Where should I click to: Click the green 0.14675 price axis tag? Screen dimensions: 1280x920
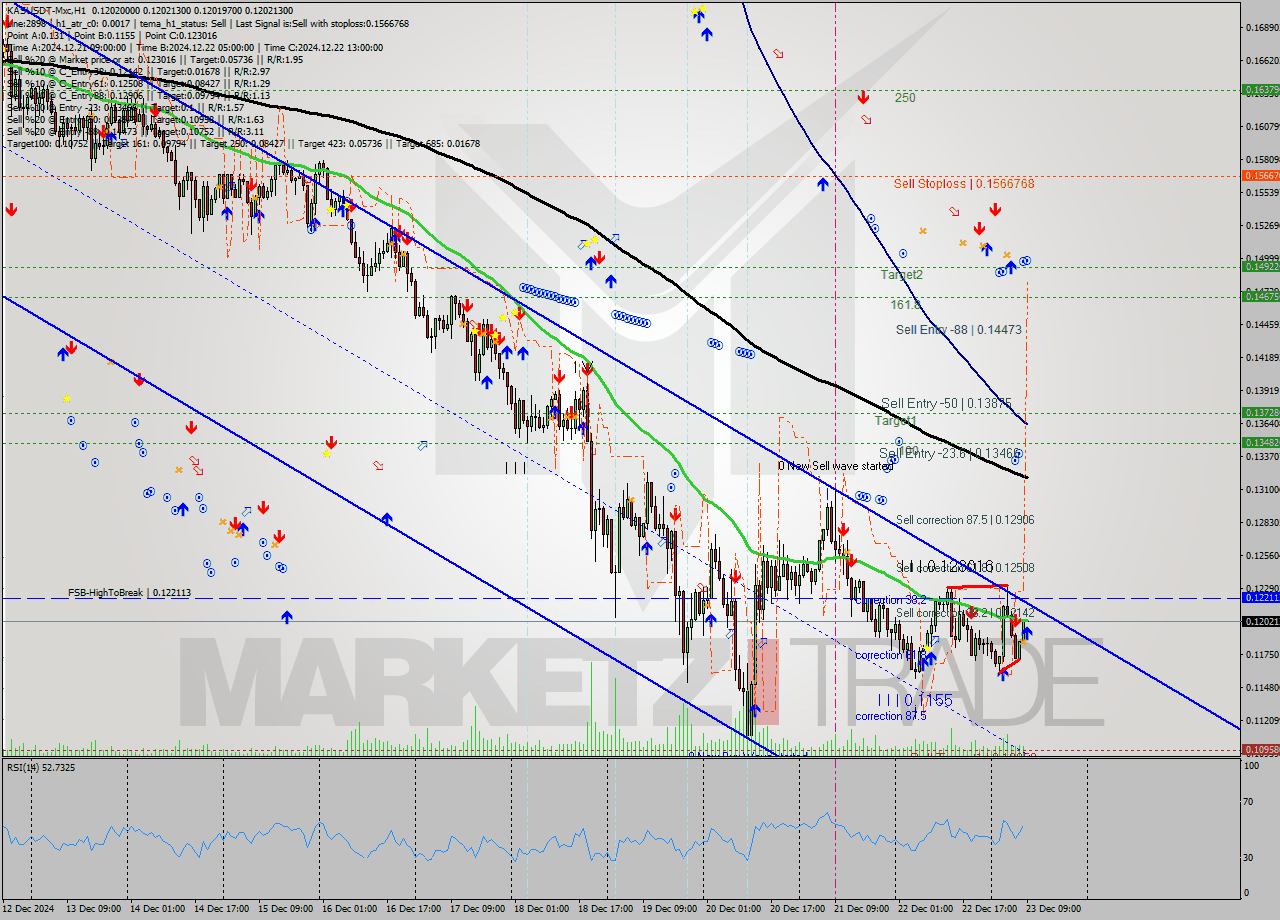[x=1260, y=296]
